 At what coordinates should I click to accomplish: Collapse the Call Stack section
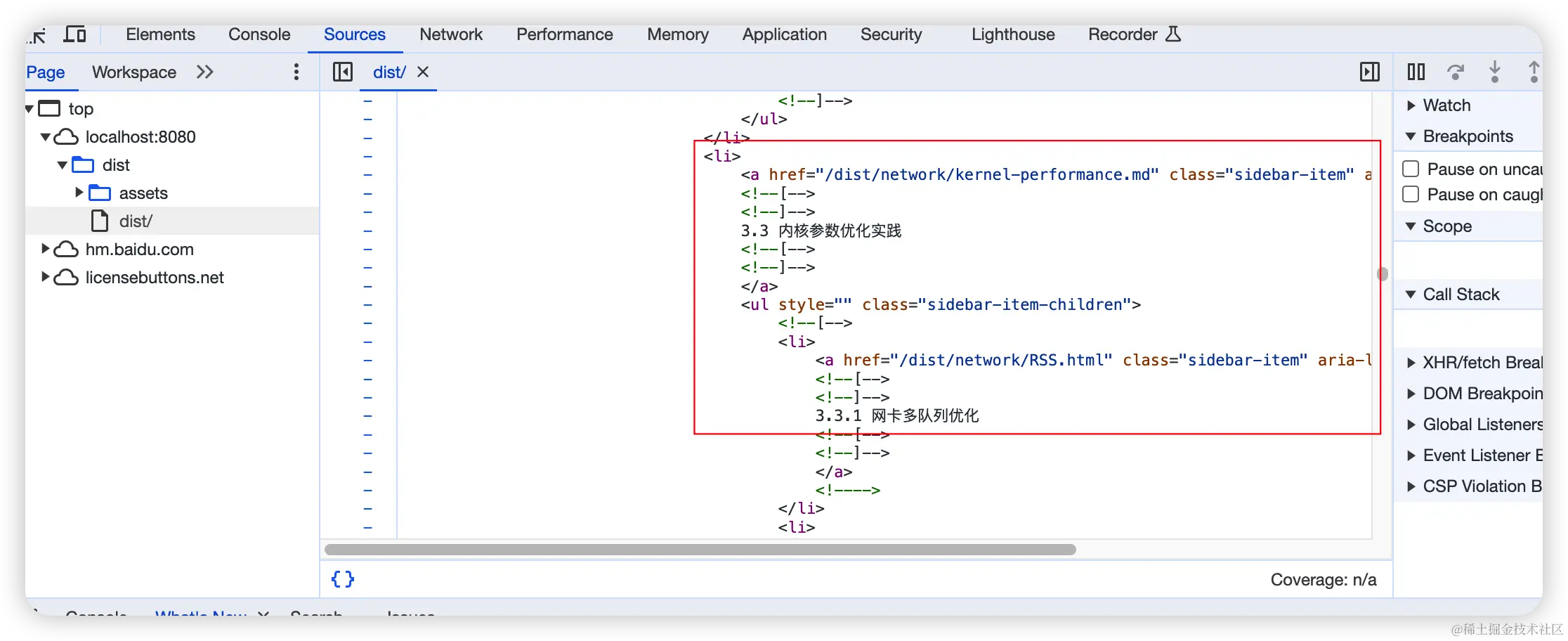[1411, 294]
